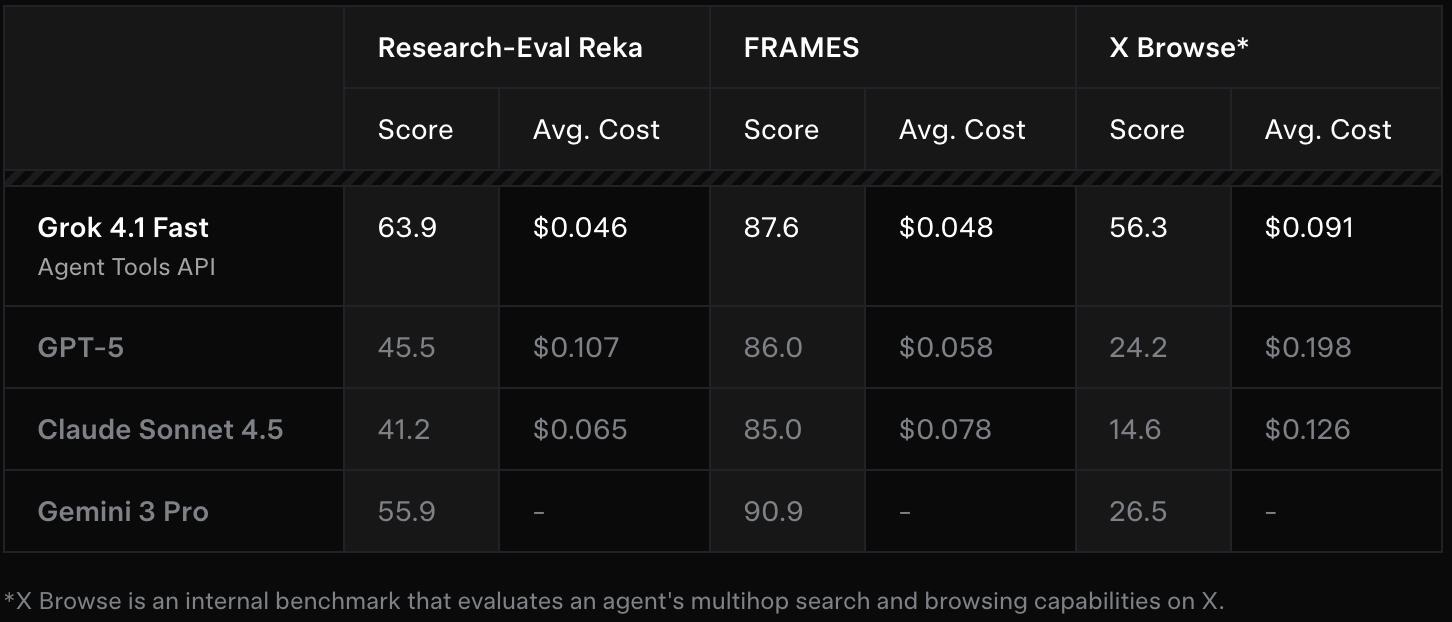The image size is (1452, 622).
Task: Click the FRAMES column header
Action: tap(801, 48)
